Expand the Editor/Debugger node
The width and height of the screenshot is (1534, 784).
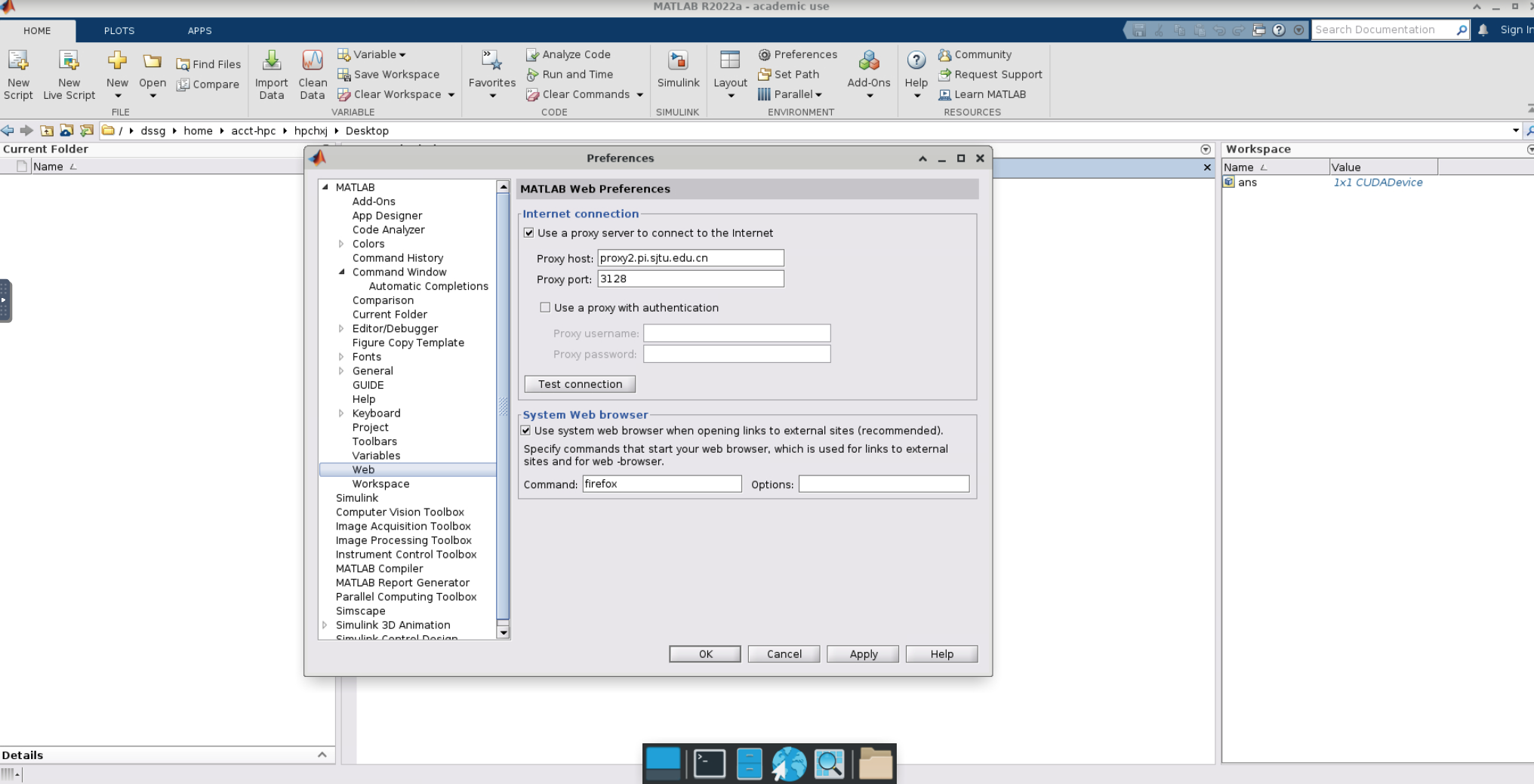tap(341, 328)
